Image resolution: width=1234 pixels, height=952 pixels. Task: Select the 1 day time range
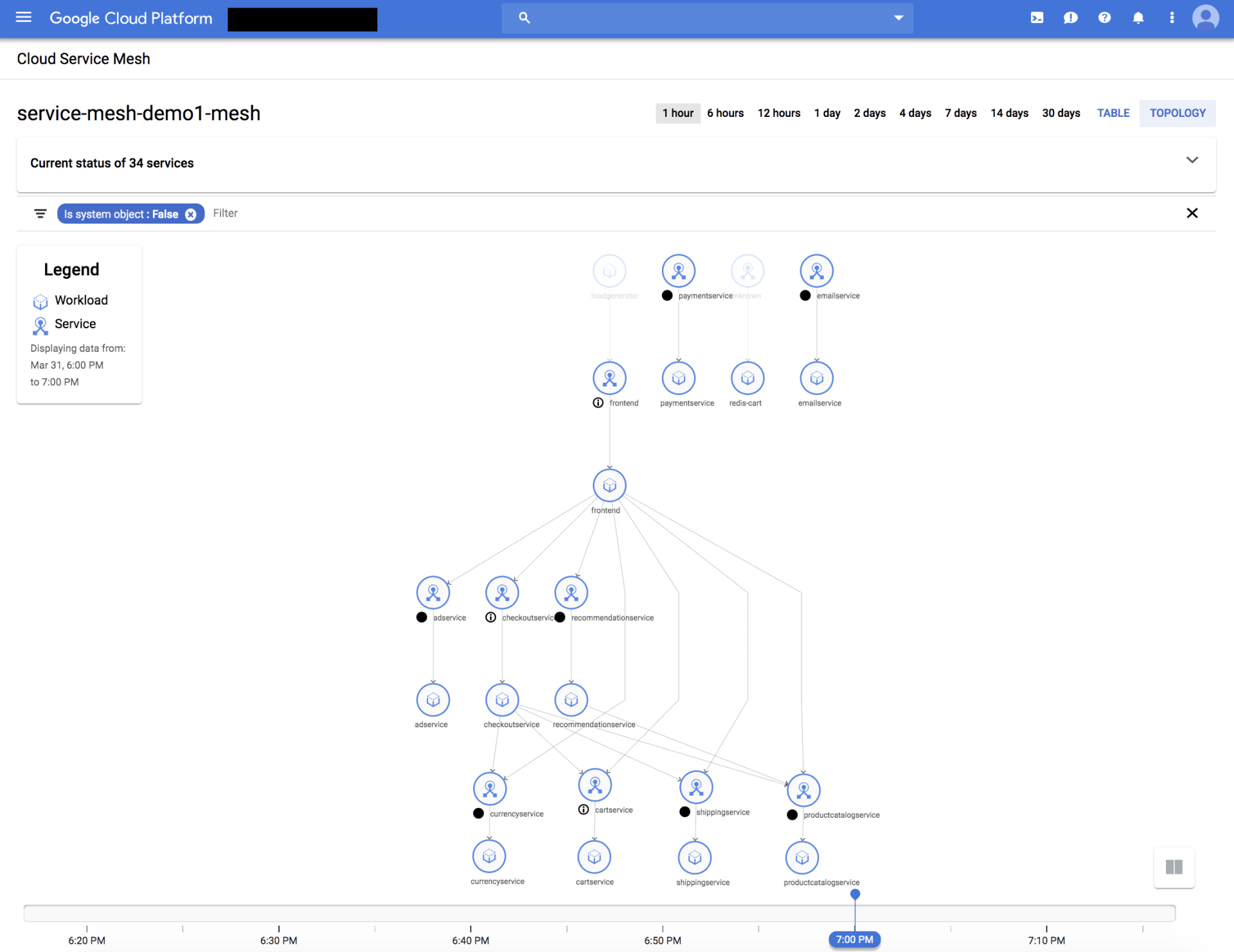827,113
